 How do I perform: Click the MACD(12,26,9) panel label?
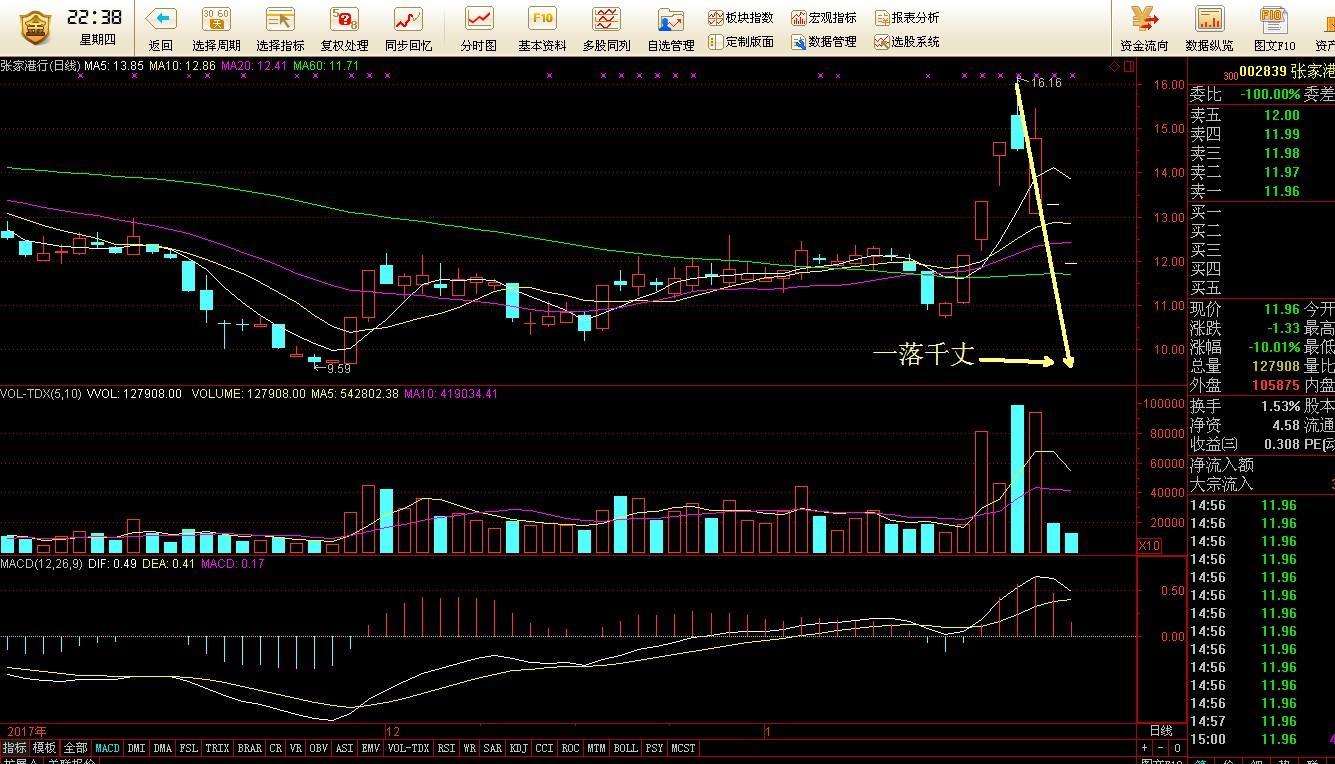click(x=41, y=564)
